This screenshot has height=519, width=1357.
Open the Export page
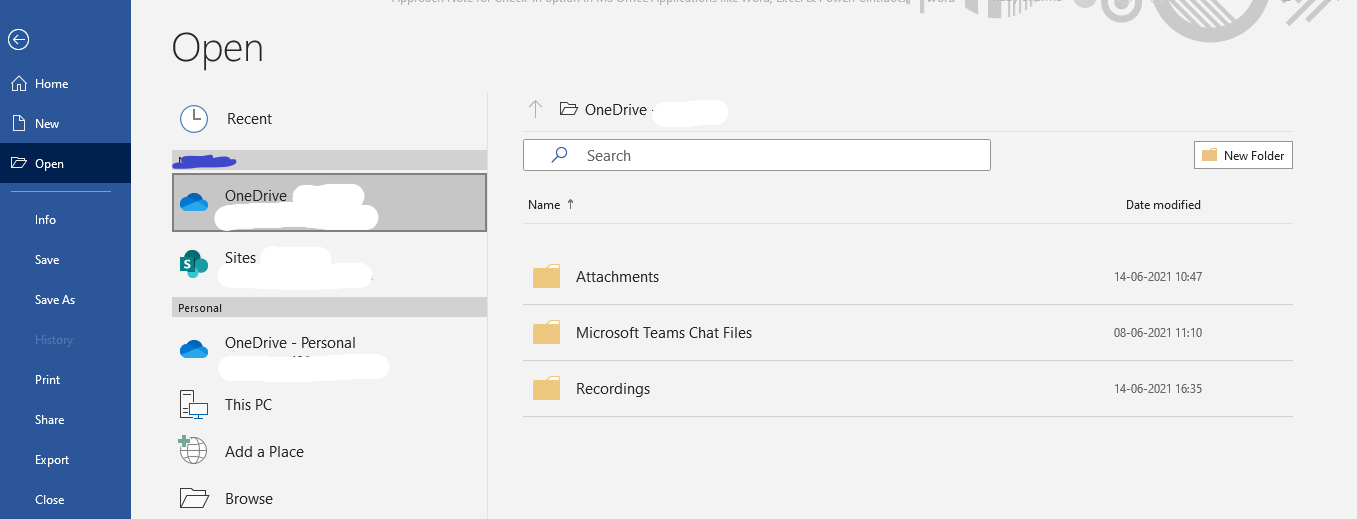(65, 460)
